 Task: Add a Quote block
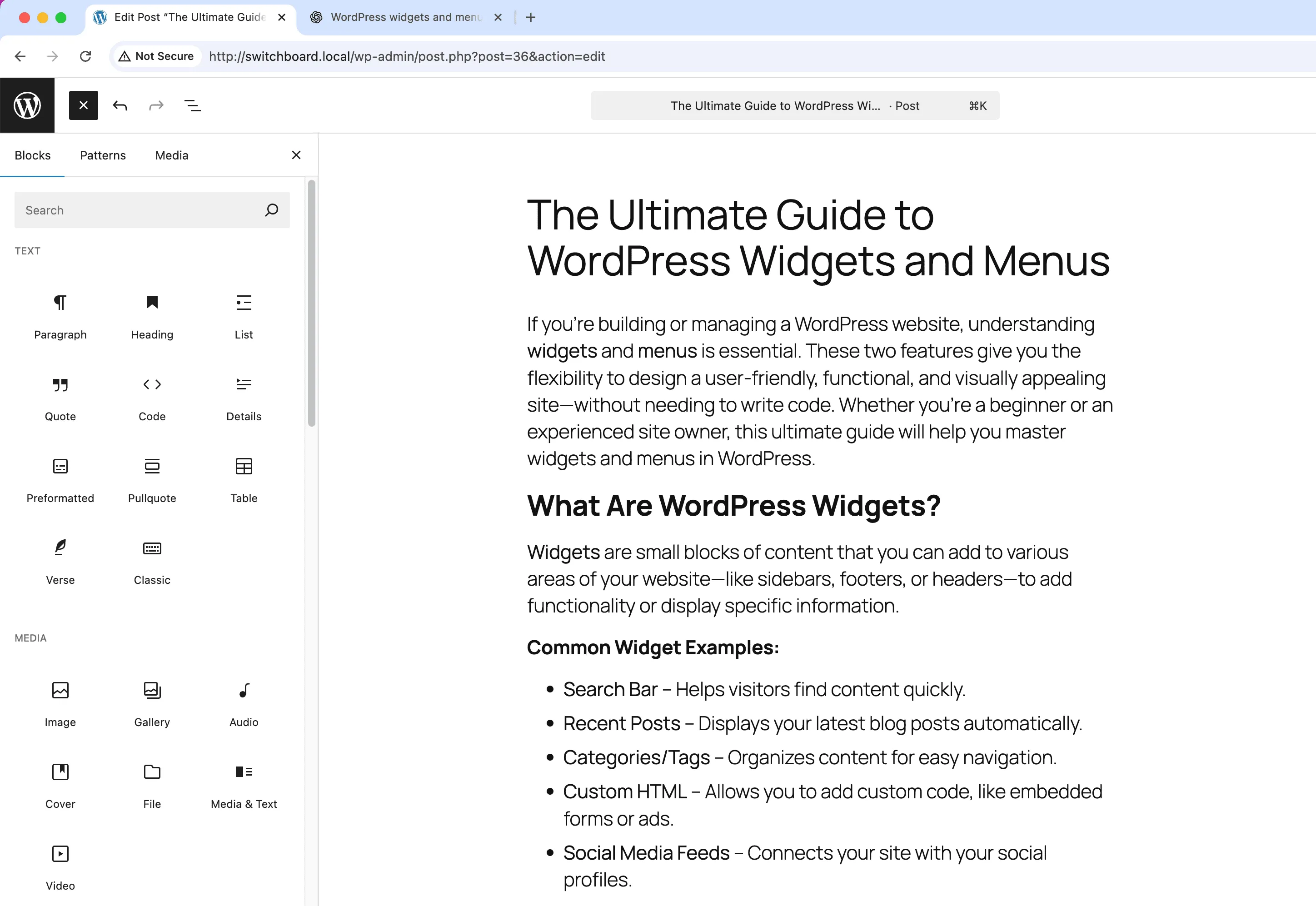(x=60, y=398)
